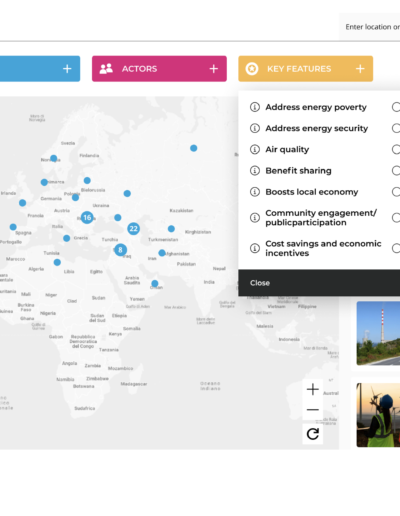Select Address energy security radio button
The image size is (400, 516).
point(396,128)
